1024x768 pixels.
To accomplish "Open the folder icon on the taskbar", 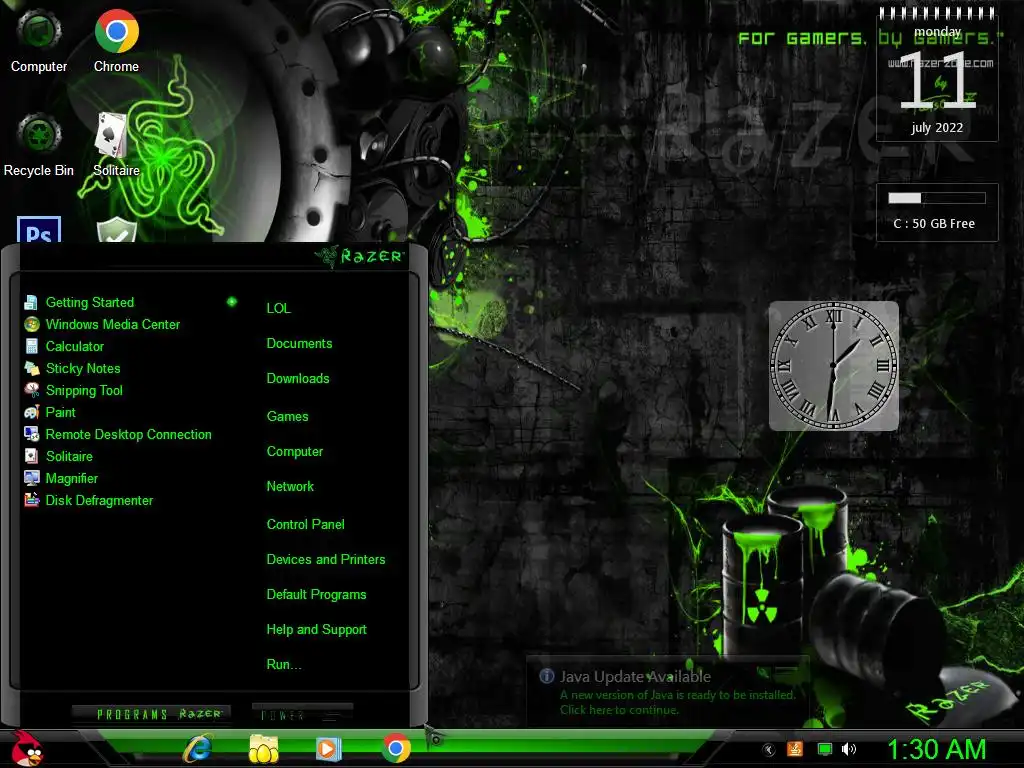I will click(263, 748).
